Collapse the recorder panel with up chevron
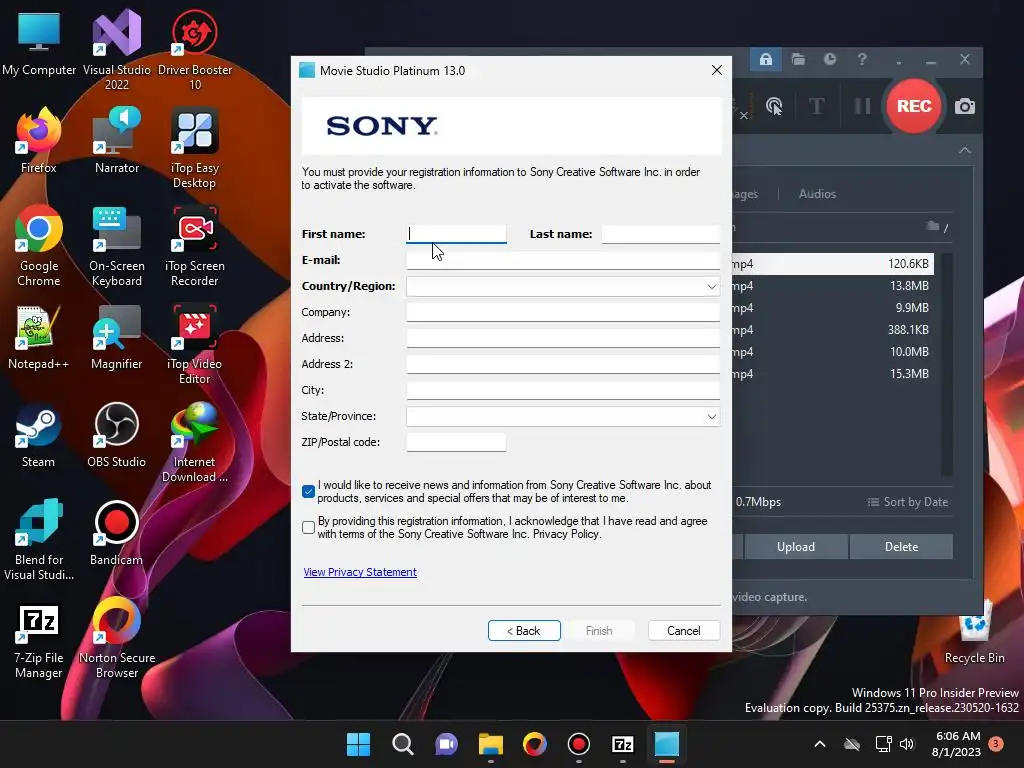The image size is (1024, 768). click(965, 150)
